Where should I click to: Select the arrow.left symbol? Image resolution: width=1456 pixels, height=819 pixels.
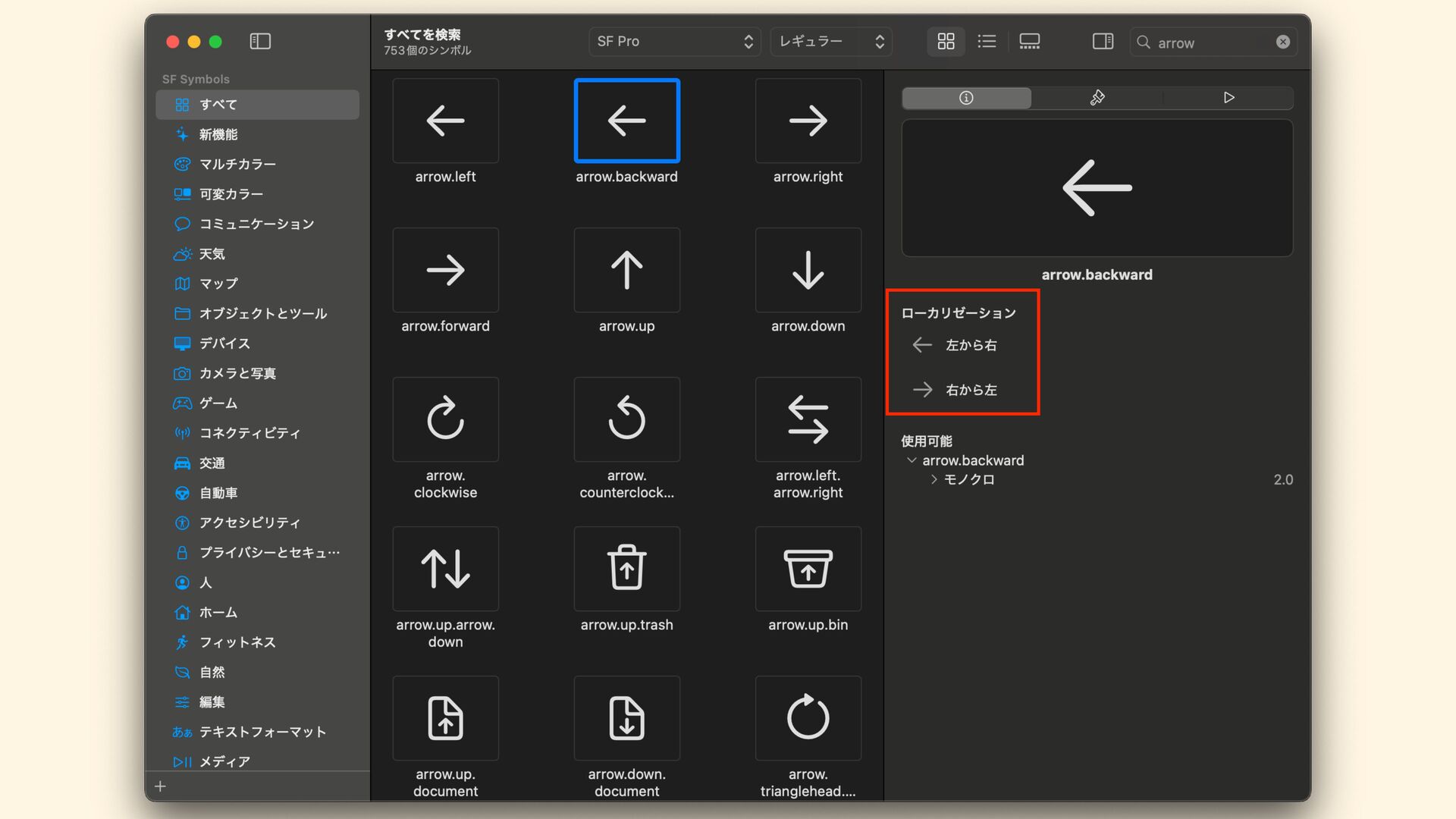tap(445, 121)
